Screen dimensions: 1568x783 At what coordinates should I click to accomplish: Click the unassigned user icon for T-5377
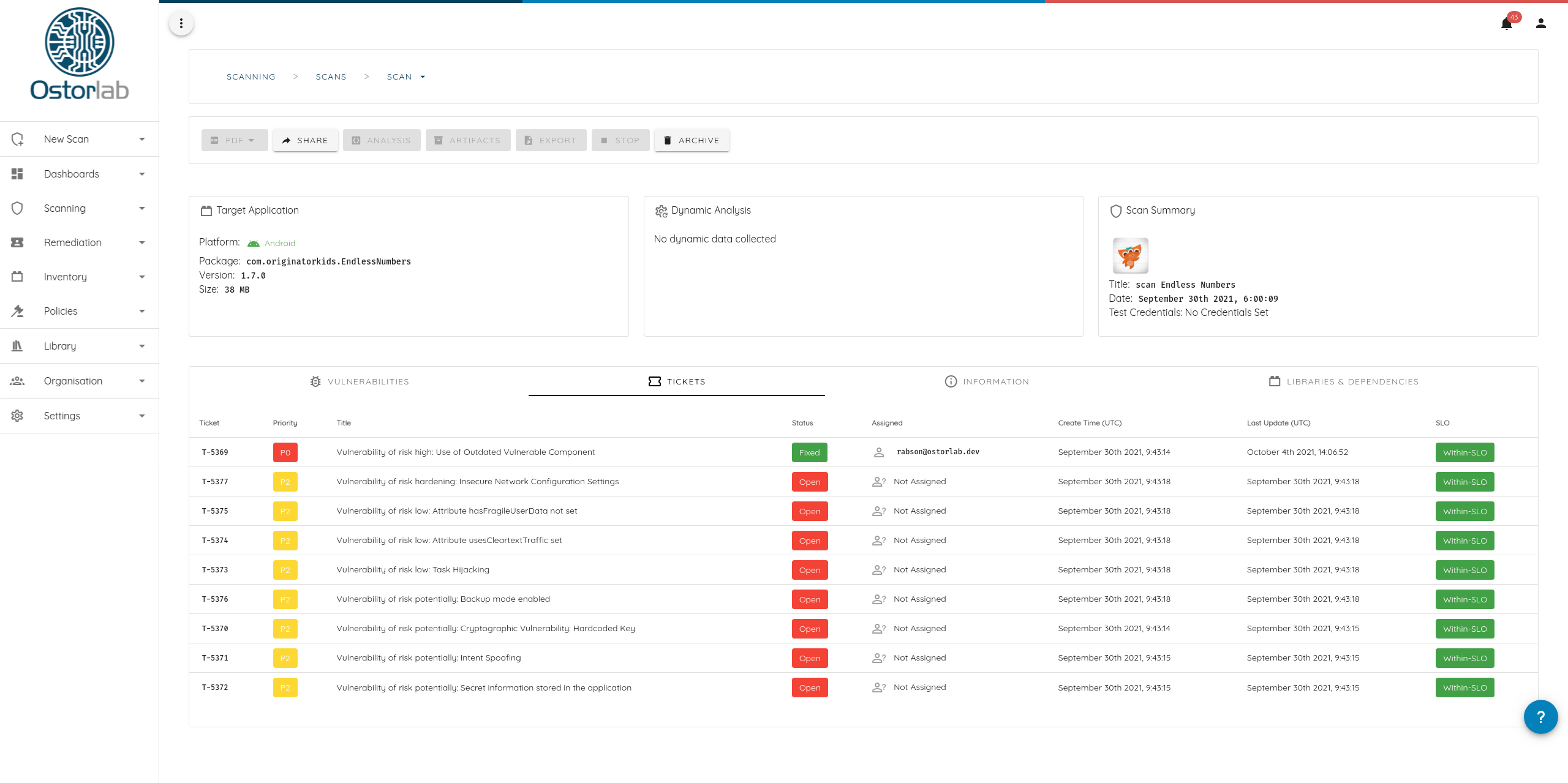pos(879,482)
